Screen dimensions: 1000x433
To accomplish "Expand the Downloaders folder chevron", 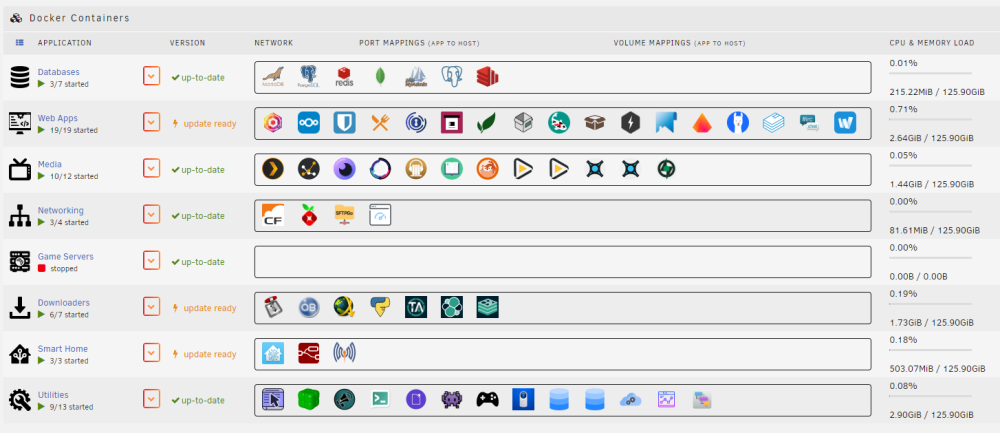I will click(x=151, y=307).
